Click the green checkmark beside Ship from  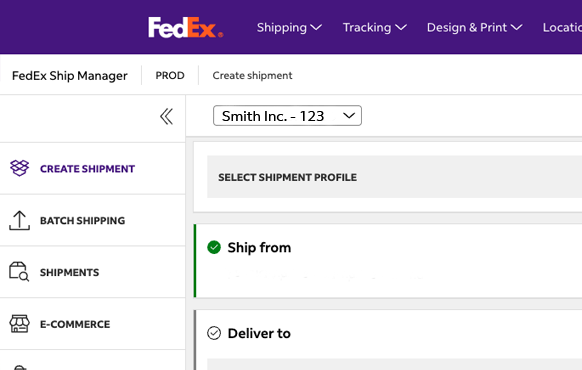coord(214,247)
